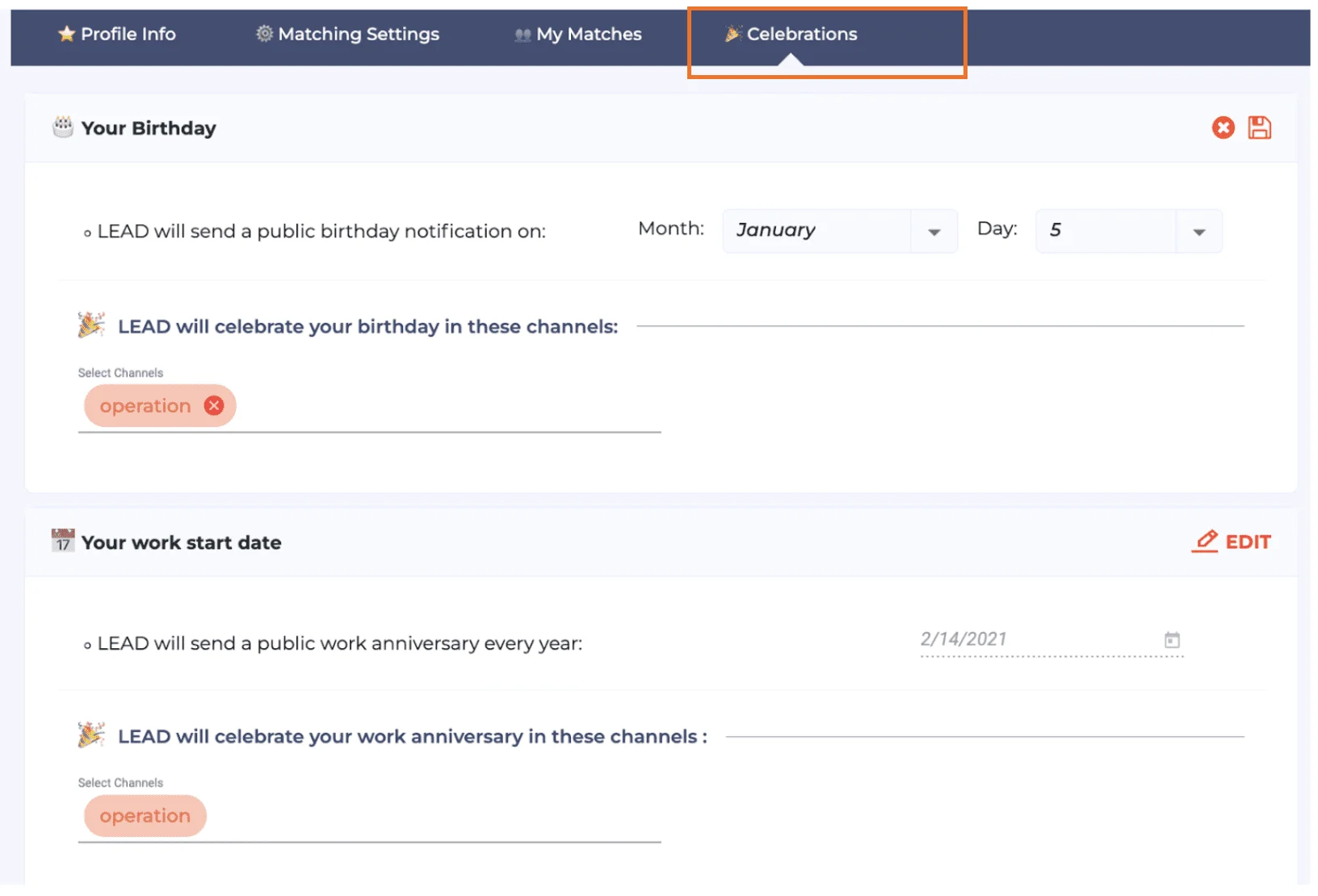Screen dimensions: 1318x896
Task: Open the calendar picker for work start date
Action: click(1172, 640)
